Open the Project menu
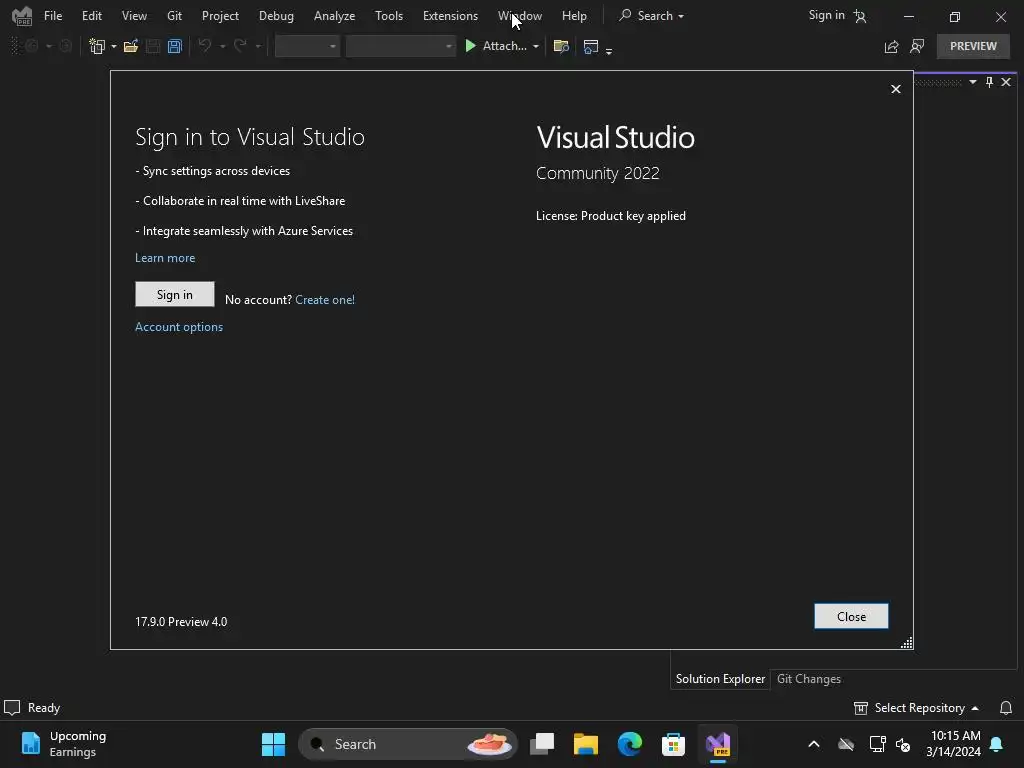Screen dimensions: 1024x768 (220, 16)
